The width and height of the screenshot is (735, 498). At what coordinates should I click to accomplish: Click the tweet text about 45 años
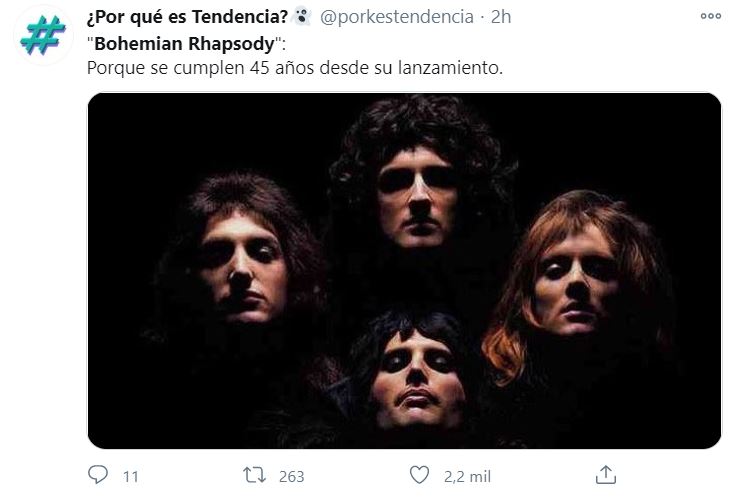click(x=295, y=68)
